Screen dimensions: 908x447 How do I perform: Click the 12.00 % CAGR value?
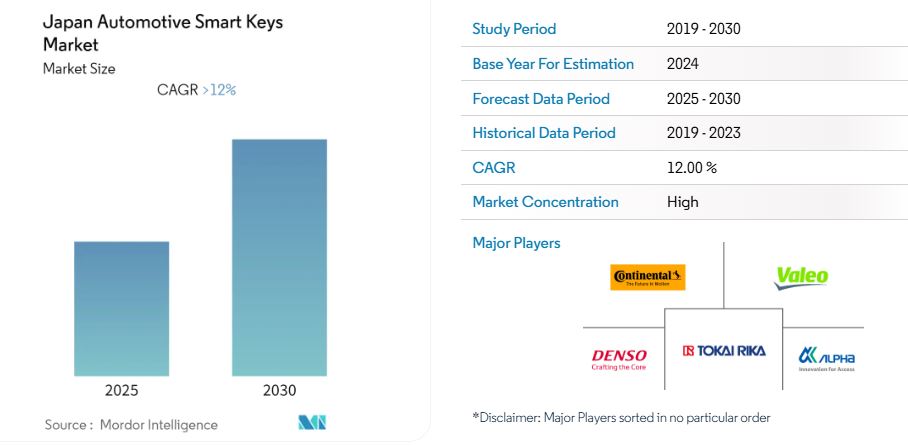pyautogui.click(x=692, y=168)
